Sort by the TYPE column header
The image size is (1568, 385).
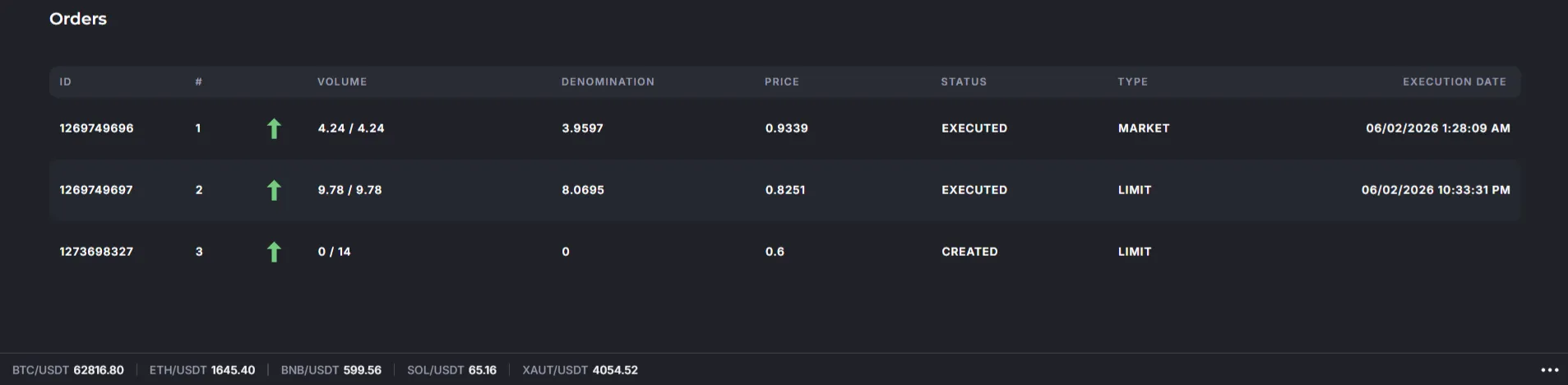(x=1133, y=81)
